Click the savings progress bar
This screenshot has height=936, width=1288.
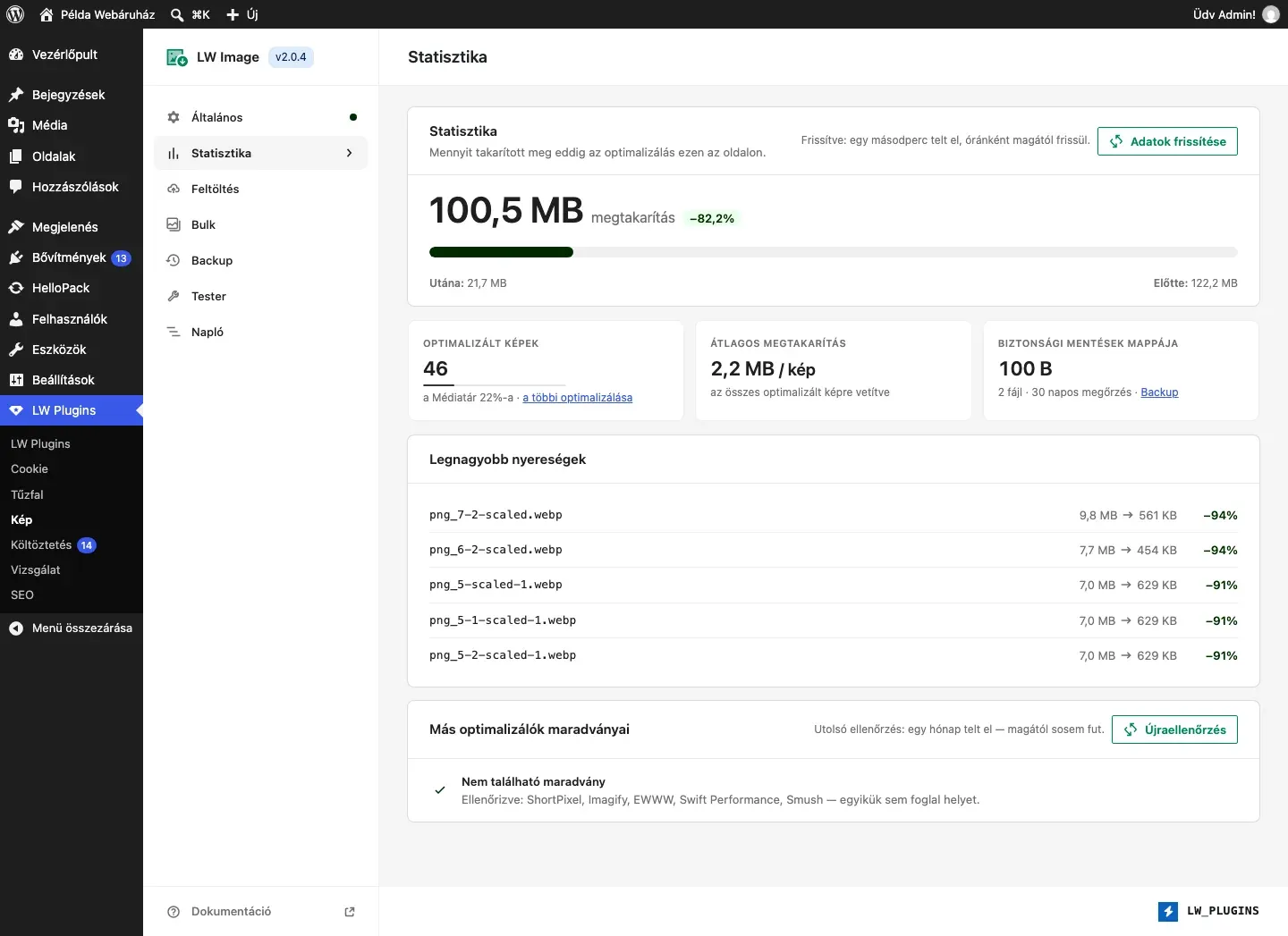(x=834, y=252)
